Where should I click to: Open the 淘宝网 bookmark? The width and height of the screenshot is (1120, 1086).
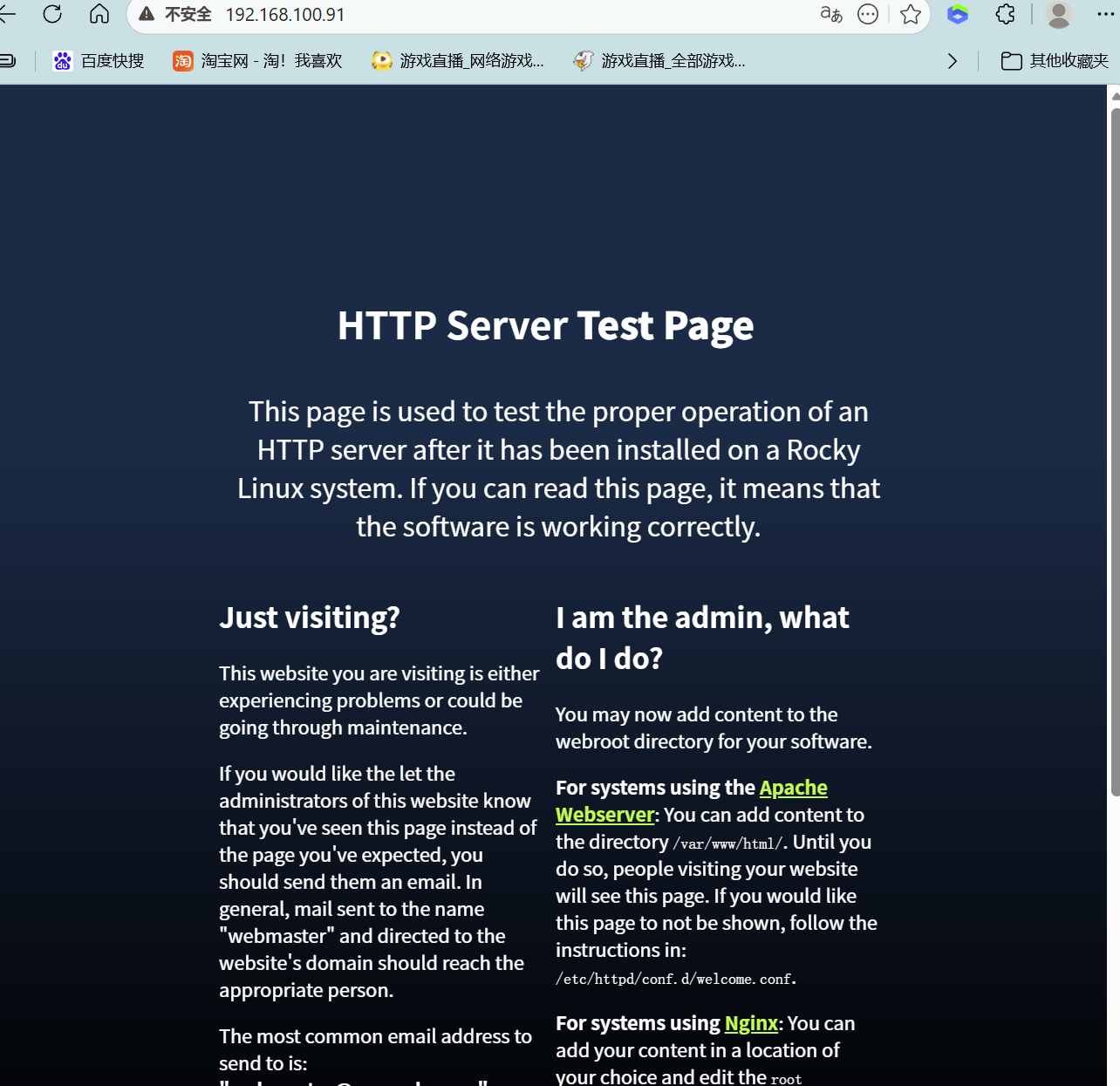point(257,61)
